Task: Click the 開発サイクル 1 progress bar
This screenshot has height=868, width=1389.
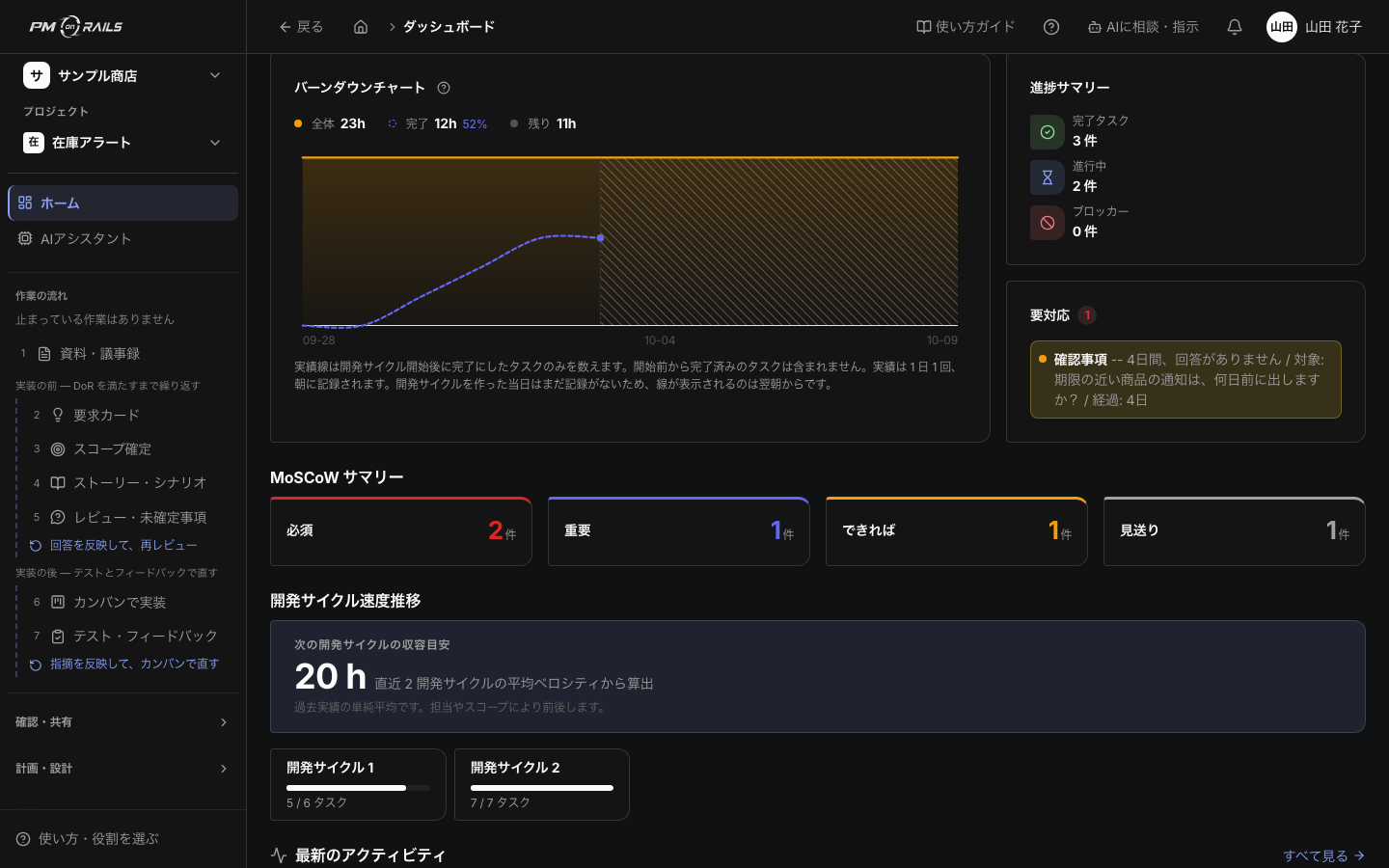Action: click(358, 788)
